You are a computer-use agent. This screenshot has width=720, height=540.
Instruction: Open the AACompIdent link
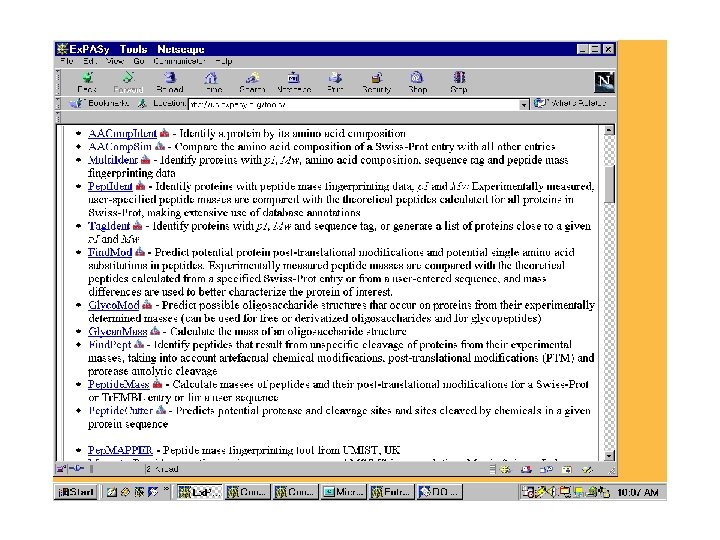(x=122, y=134)
